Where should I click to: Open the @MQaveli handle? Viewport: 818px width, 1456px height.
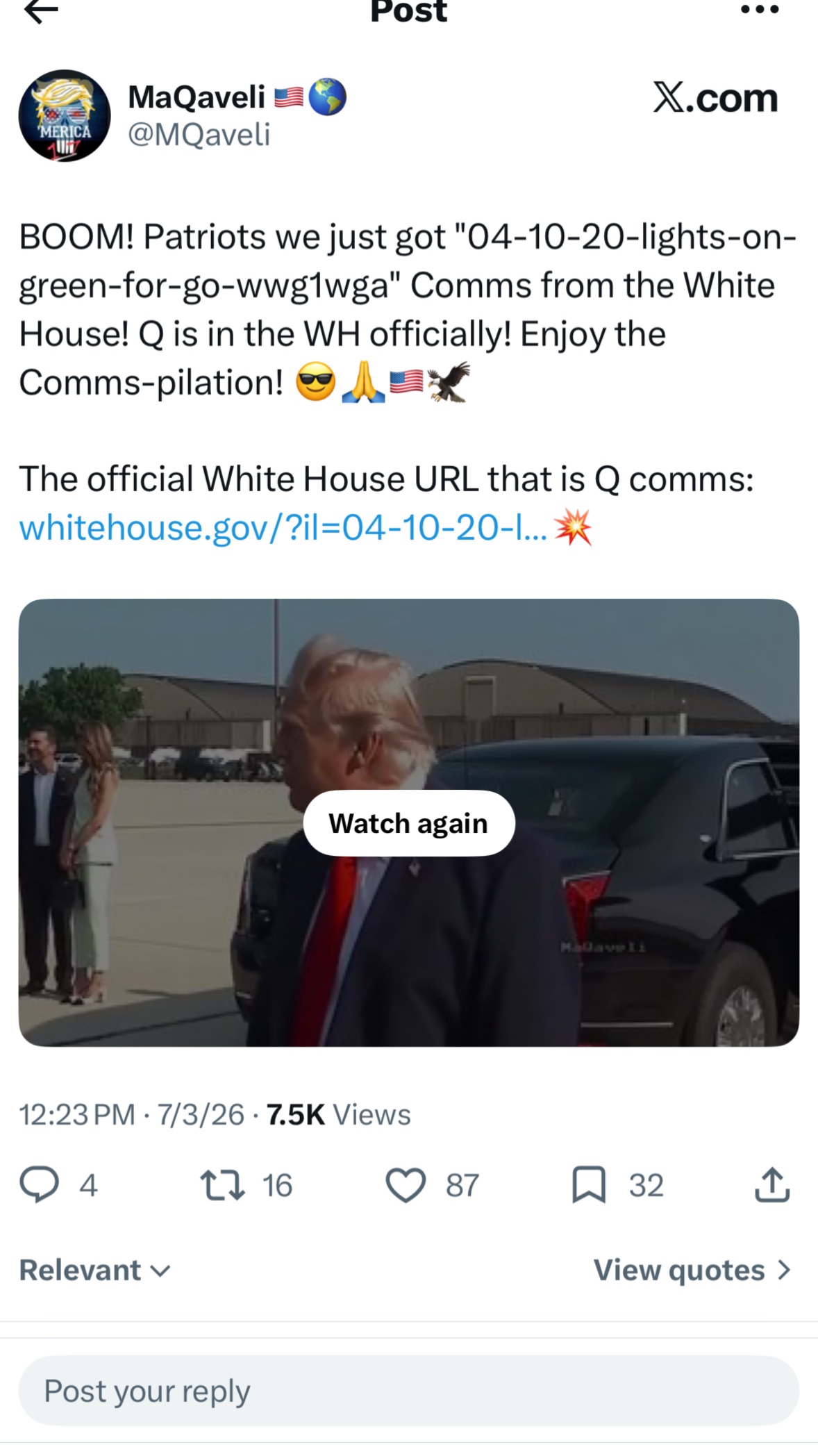[x=199, y=135]
